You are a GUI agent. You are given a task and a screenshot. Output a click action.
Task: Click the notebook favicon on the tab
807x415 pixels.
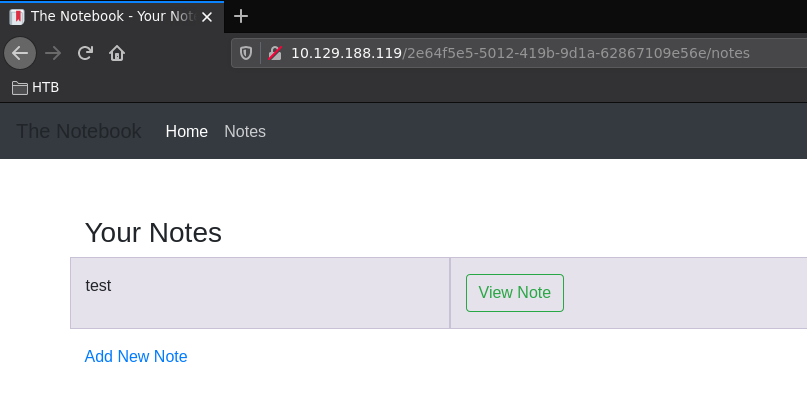pos(17,16)
